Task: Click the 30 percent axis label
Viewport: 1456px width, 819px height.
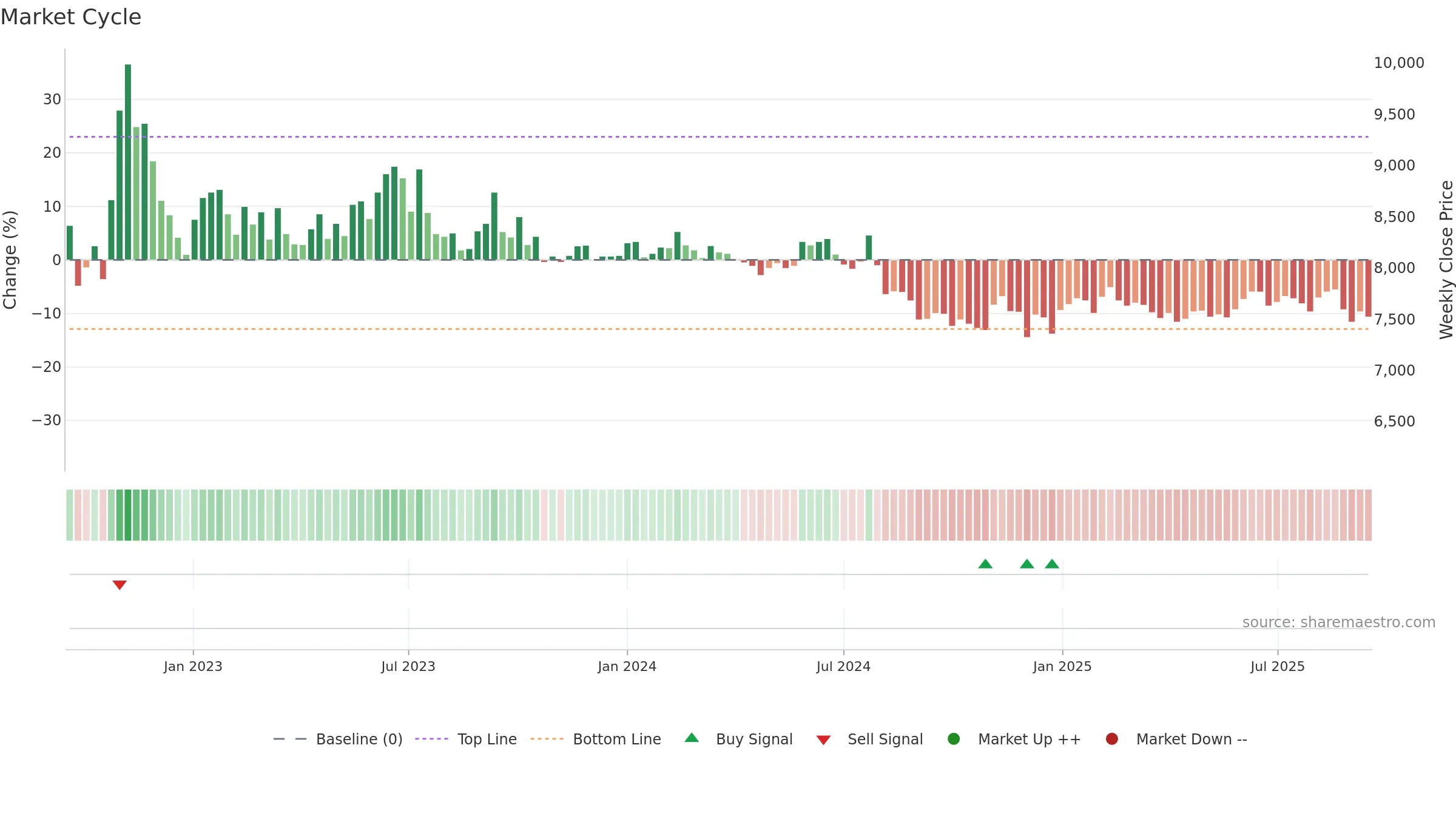Action: pyautogui.click(x=52, y=99)
